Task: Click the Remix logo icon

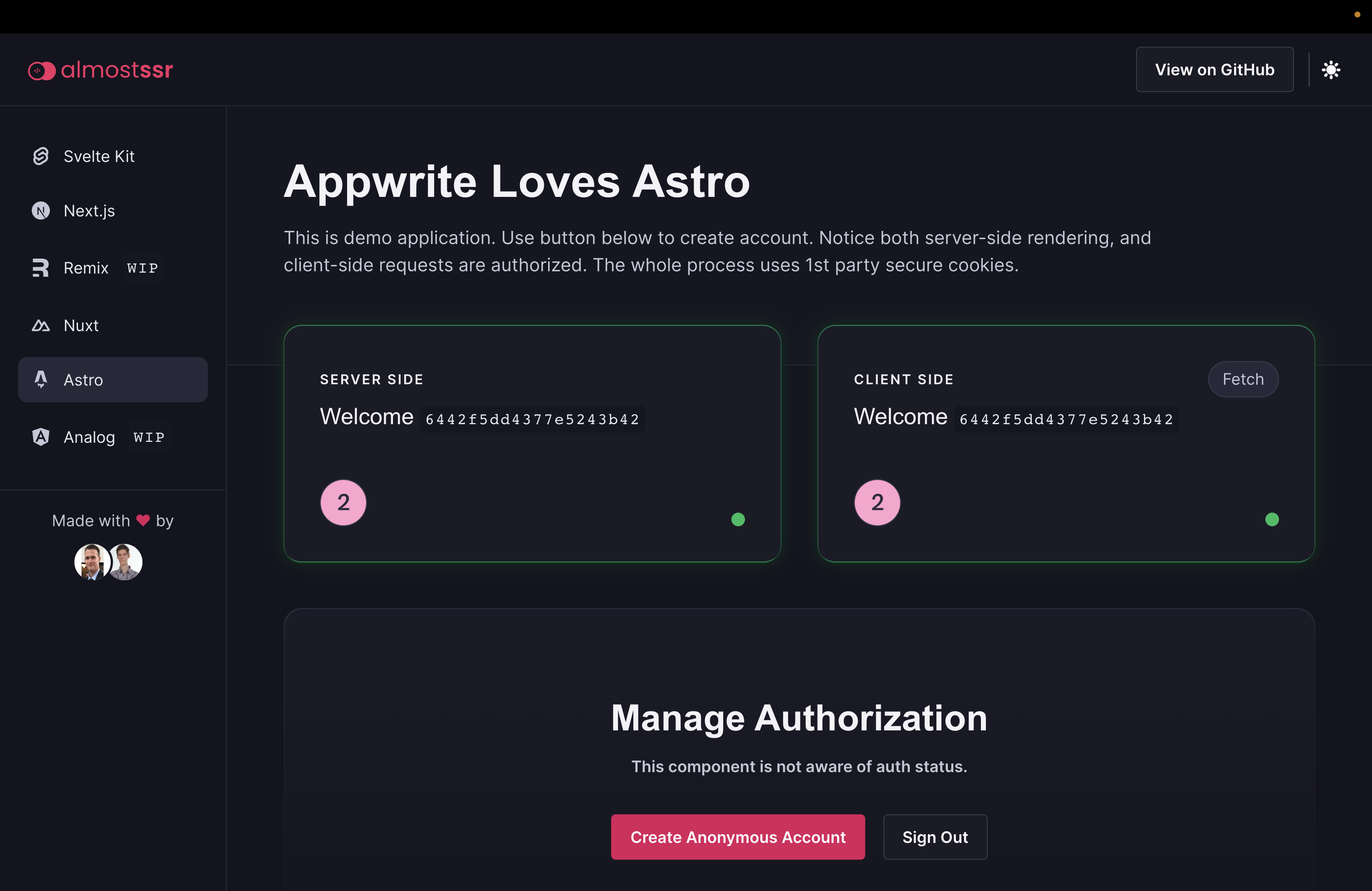Action: tap(40, 268)
